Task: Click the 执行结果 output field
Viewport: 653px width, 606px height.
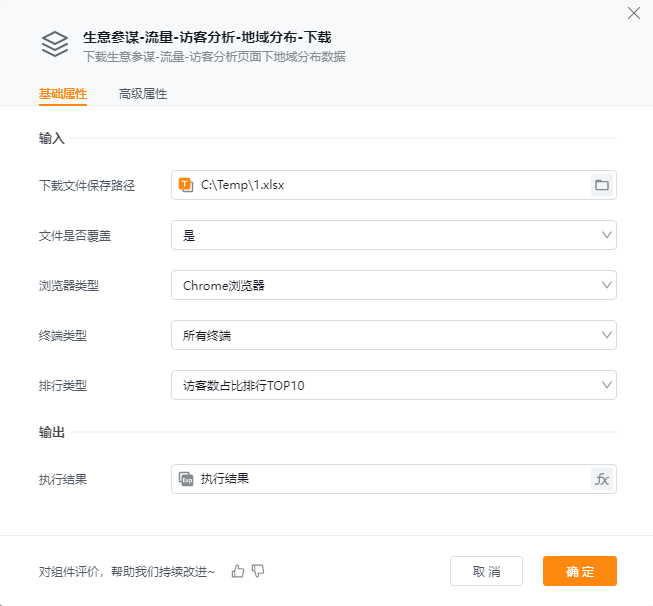Action: click(390, 479)
